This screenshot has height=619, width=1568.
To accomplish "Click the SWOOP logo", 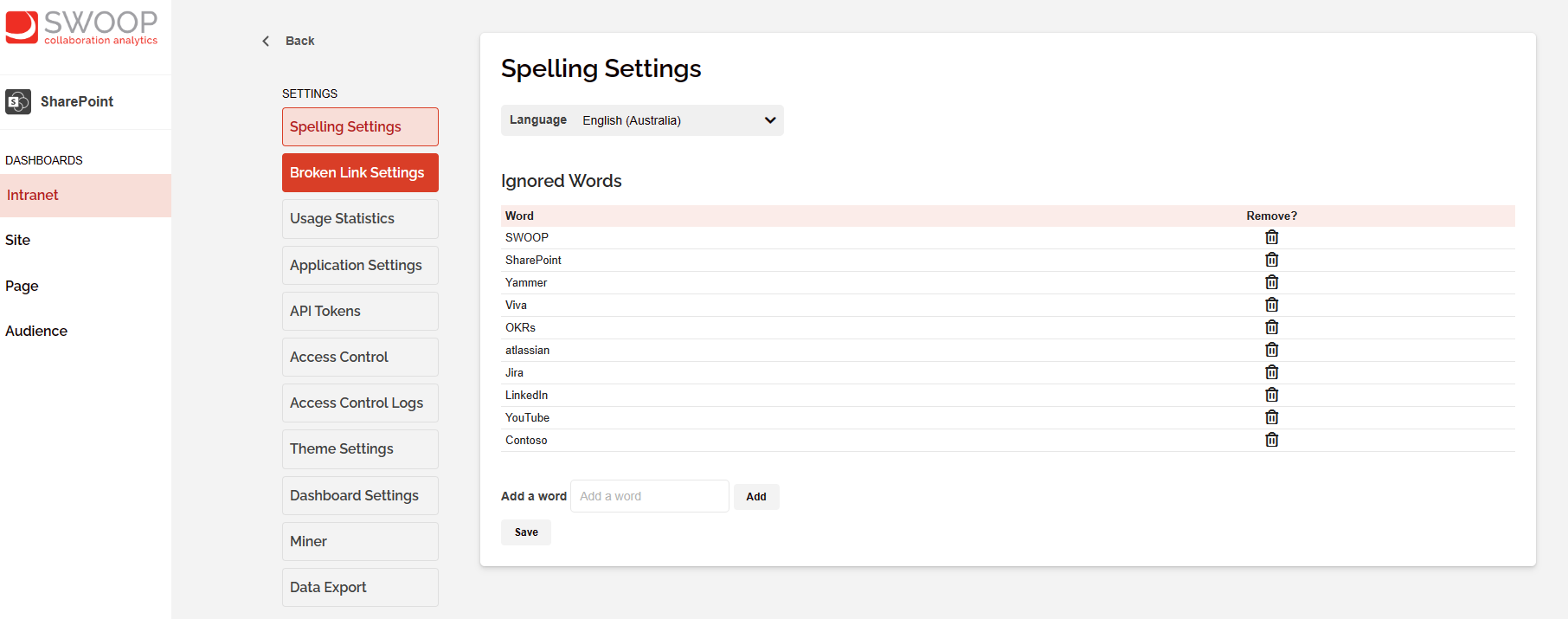I will [x=82, y=28].
